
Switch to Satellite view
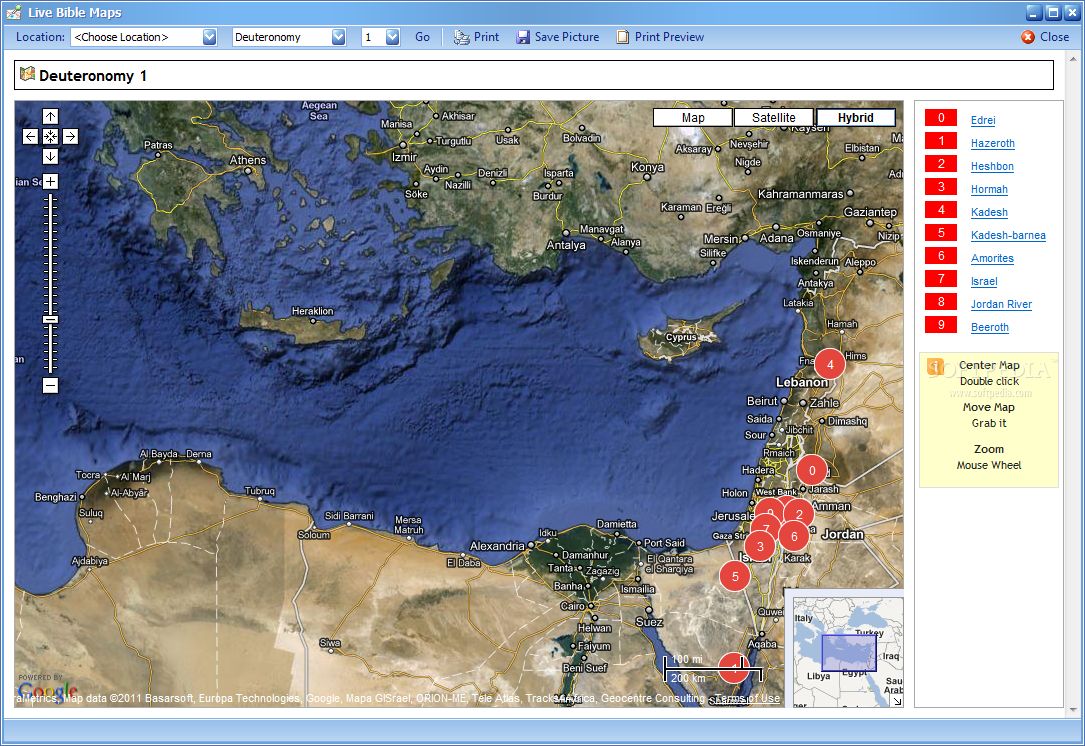[774, 118]
